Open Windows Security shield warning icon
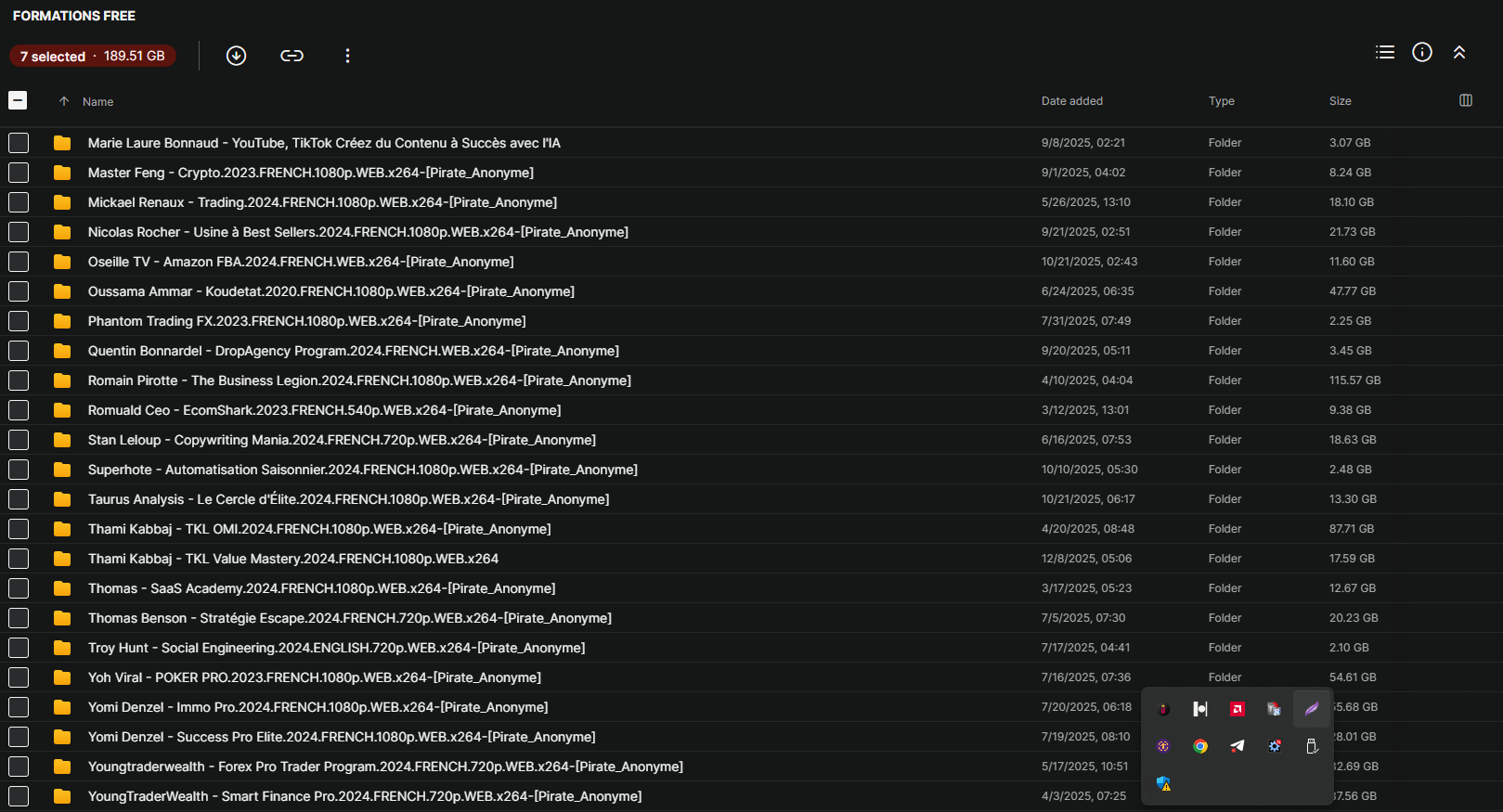This screenshot has height=812, width=1503. point(1163,783)
